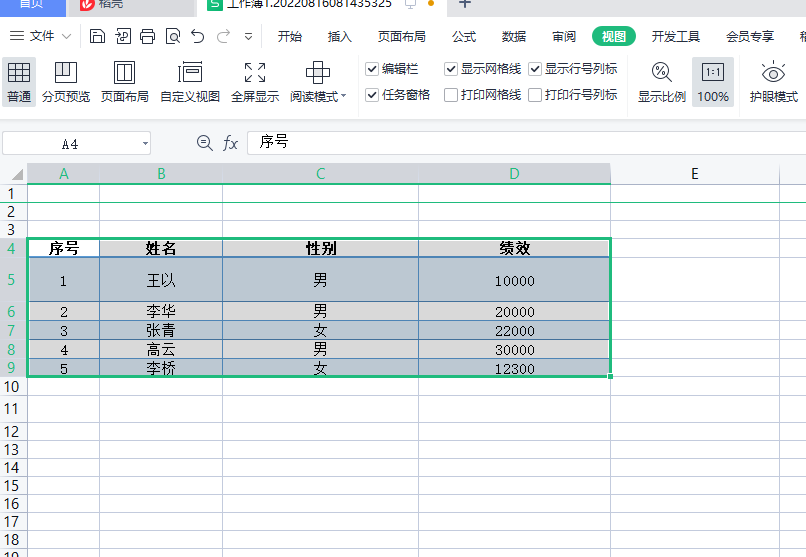This screenshot has width=806, height=557.
Task: Uncheck 显示网格线 checkbox
Action: tap(451, 69)
